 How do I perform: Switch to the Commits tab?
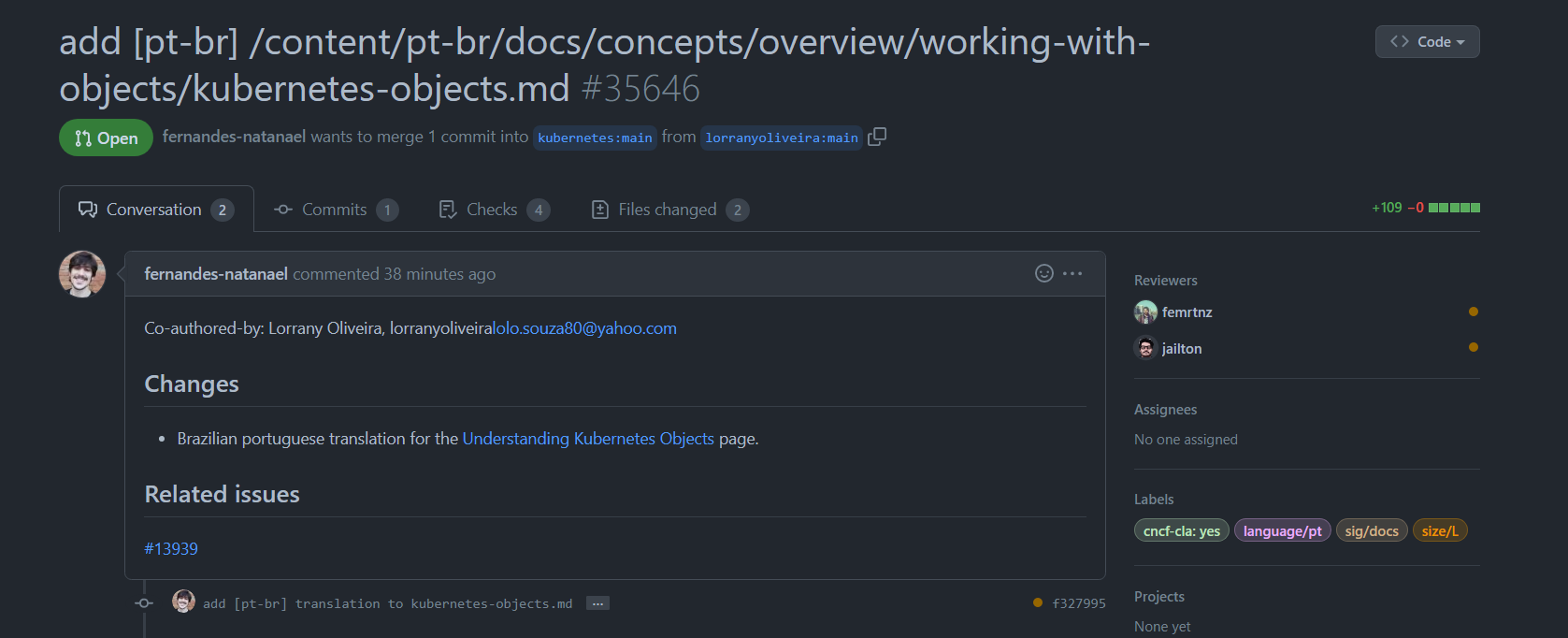336,210
